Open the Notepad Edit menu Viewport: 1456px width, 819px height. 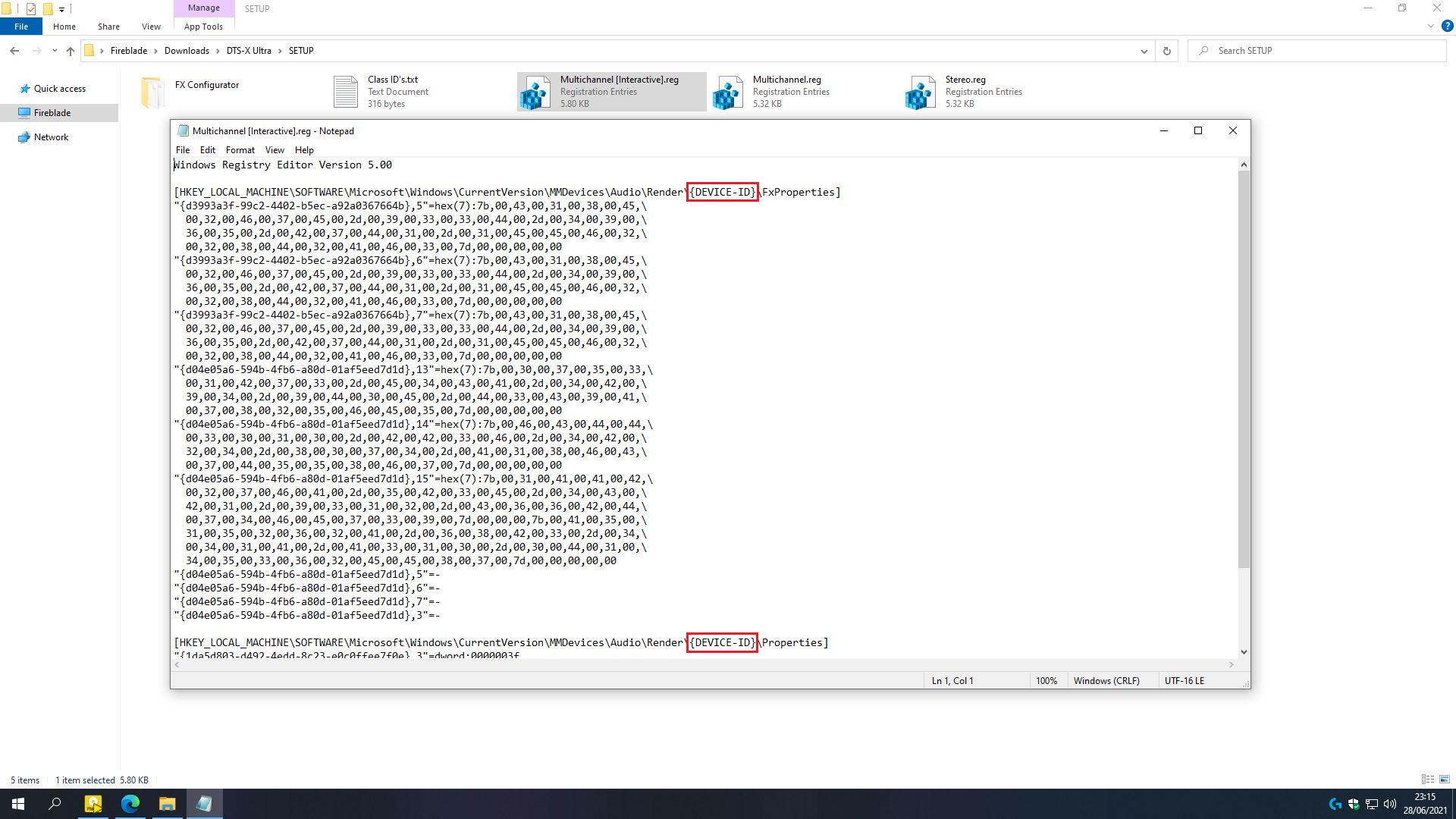(x=208, y=150)
